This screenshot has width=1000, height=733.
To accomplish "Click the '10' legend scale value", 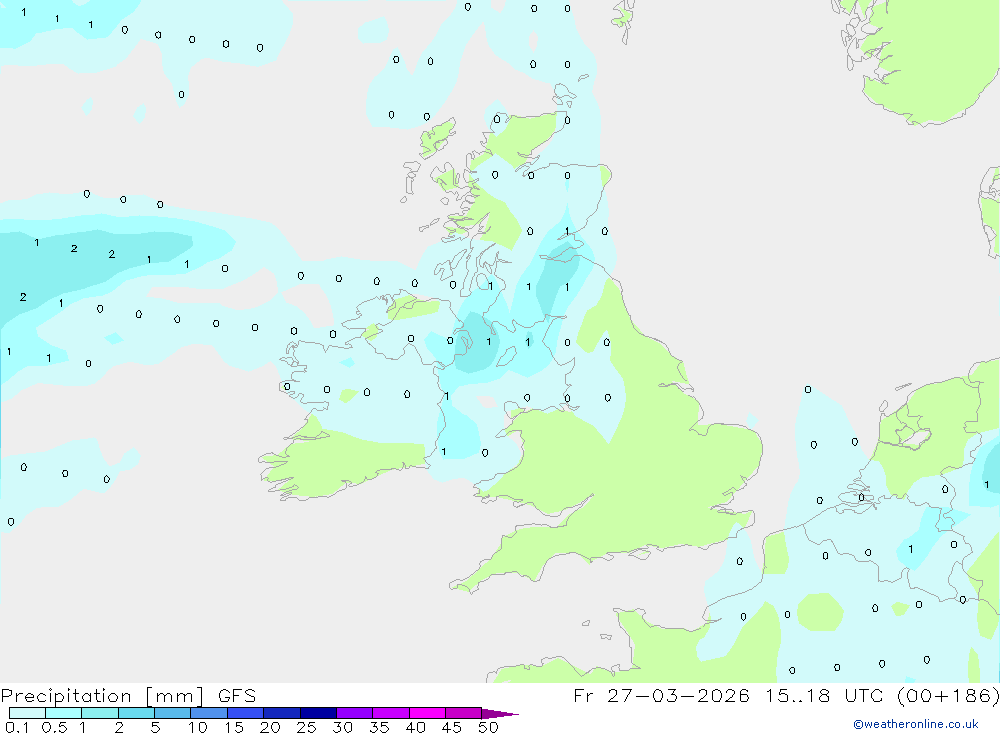I will click(198, 727).
